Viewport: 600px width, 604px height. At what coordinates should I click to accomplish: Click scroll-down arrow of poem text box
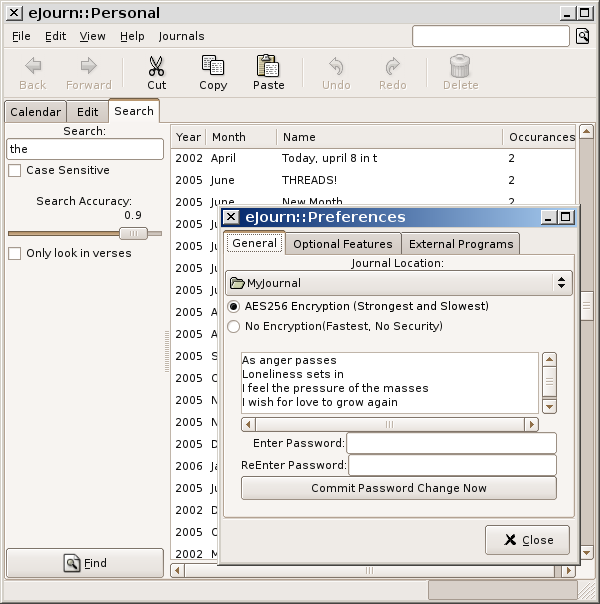point(549,406)
